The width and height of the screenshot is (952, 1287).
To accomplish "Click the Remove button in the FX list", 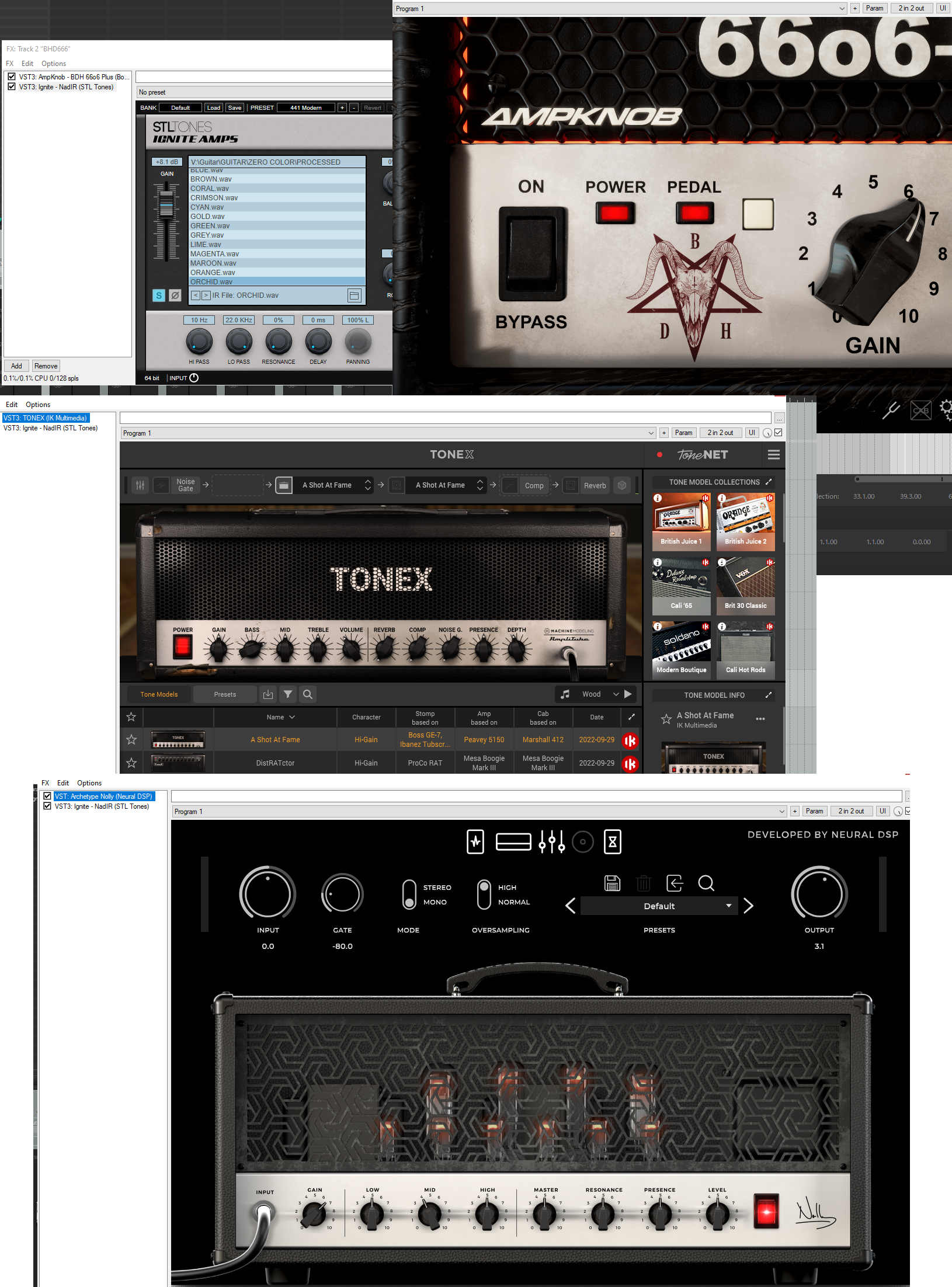I will point(46,366).
